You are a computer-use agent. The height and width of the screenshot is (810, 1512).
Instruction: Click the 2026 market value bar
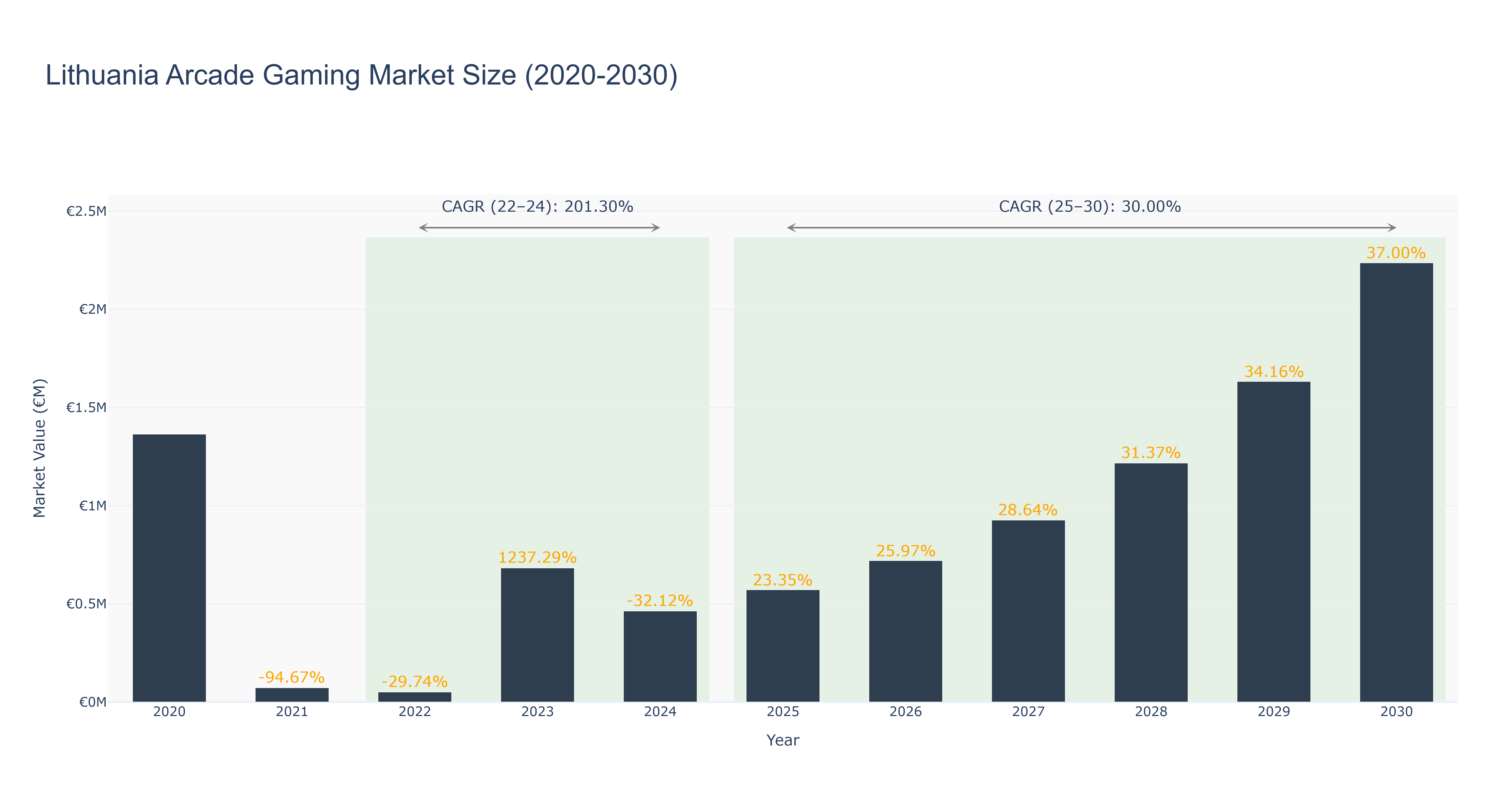[x=906, y=631]
